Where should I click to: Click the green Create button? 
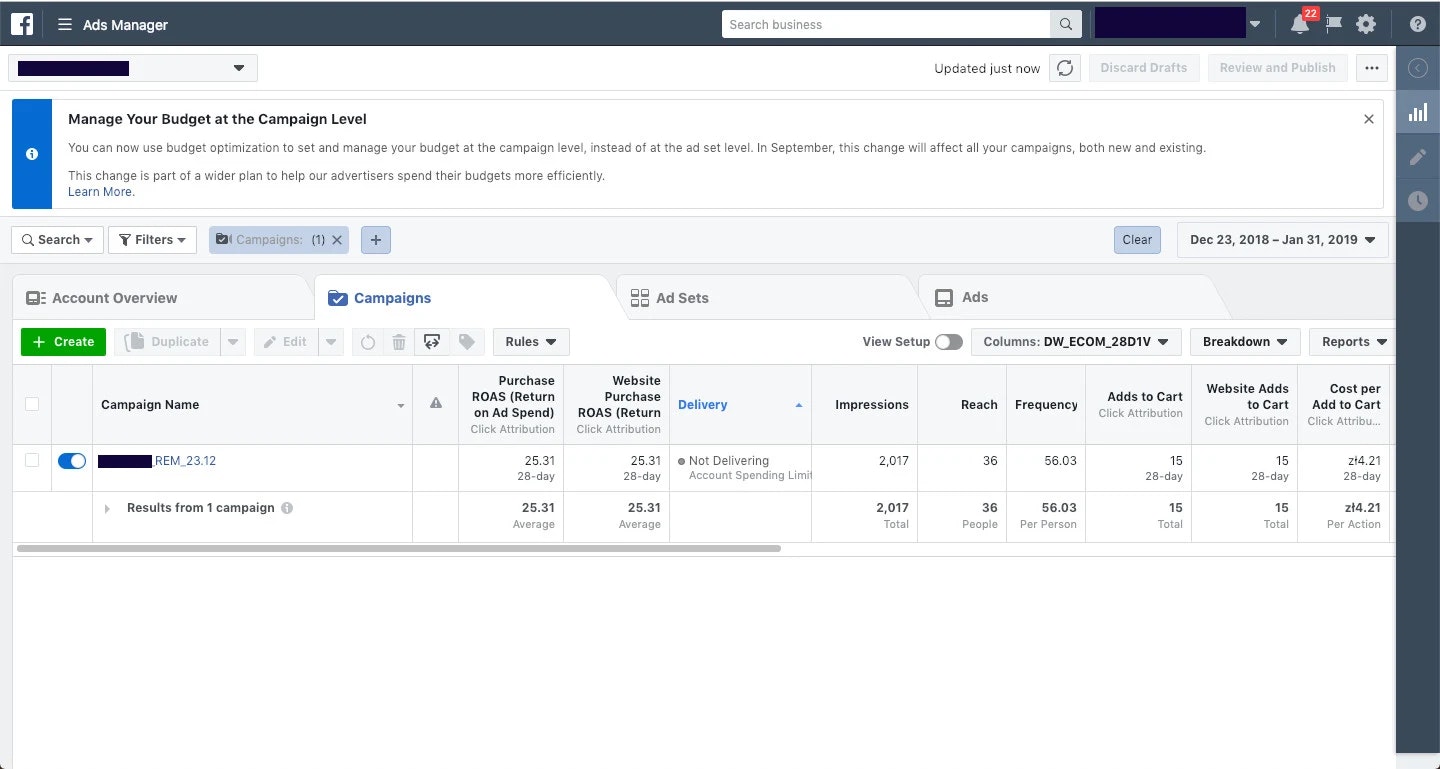pos(63,342)
